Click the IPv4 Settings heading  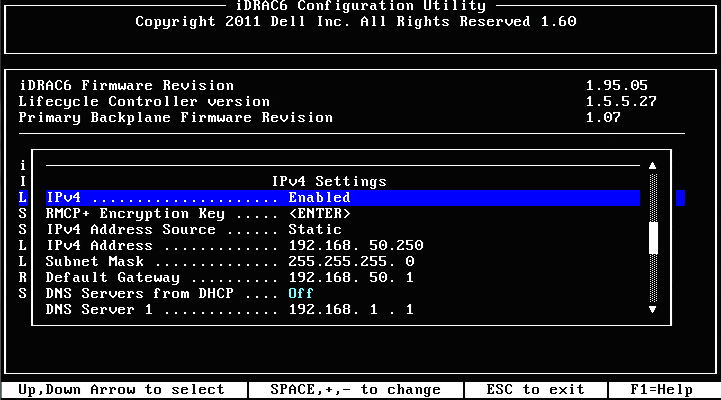(x=329, y=182)
